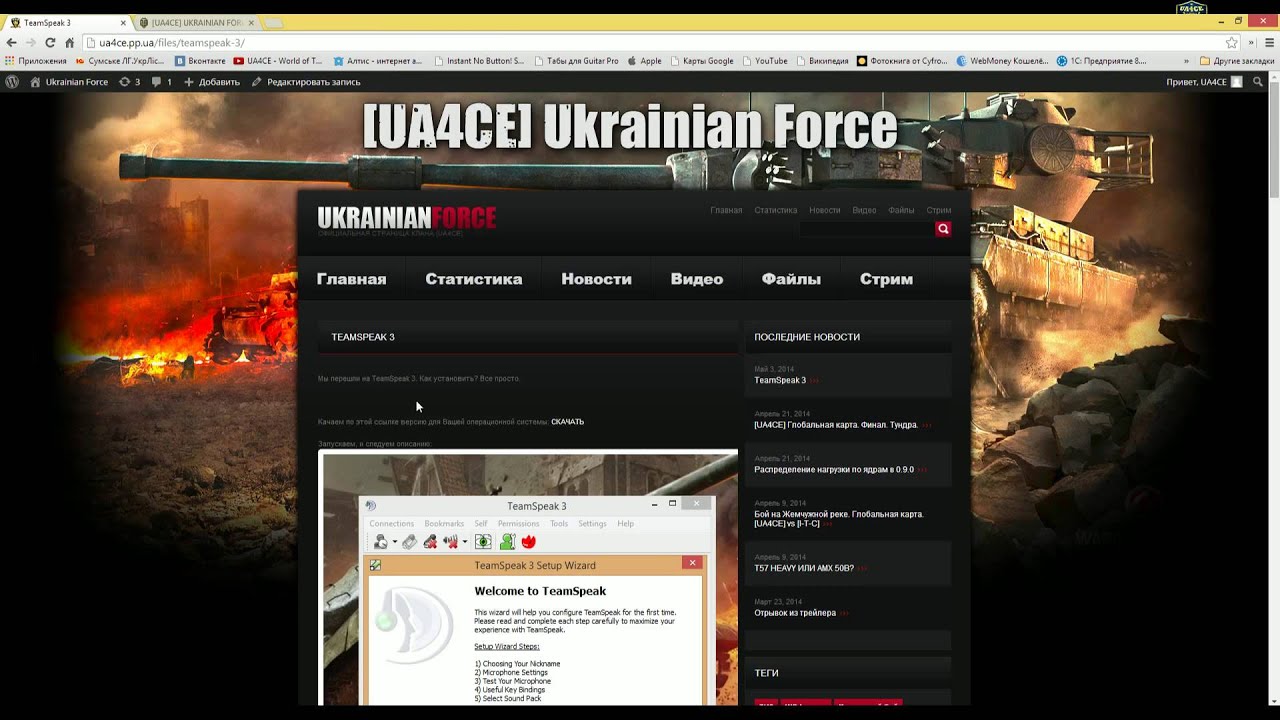Go back with the browser back arrow

[x=11, y=43]
